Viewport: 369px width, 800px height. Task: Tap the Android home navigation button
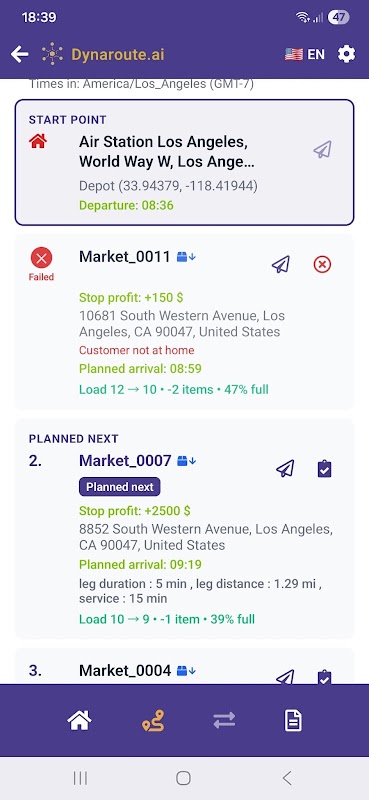(183, 778)
